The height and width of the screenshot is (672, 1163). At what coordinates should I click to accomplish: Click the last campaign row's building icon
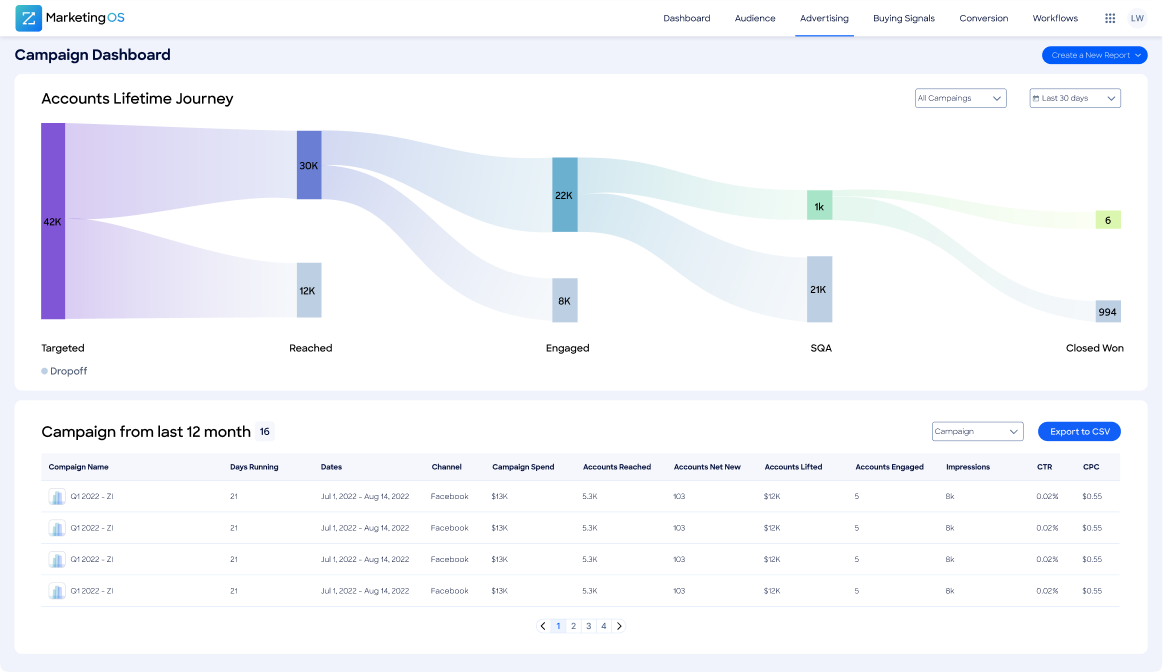pyautogui.click(x=57, y=591)
